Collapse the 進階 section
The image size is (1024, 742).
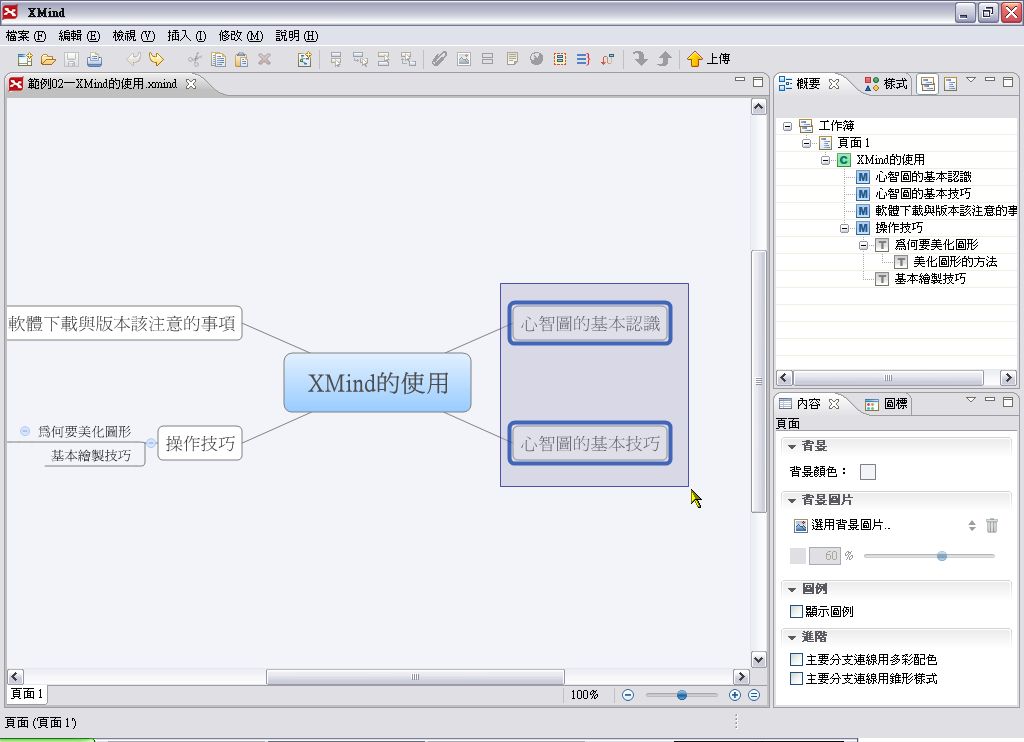click(792, 637)
